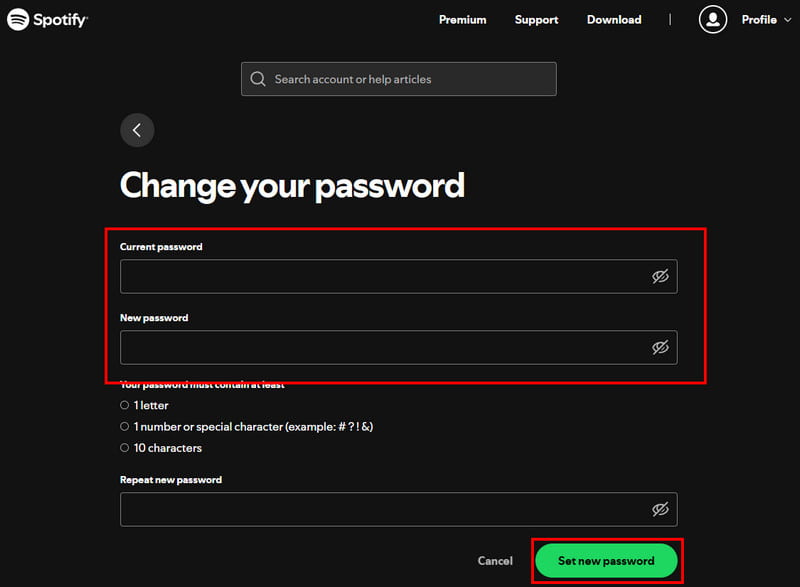The image size is (800, 587).
Task: Click the back arrow button
Action: pos(137,130)
